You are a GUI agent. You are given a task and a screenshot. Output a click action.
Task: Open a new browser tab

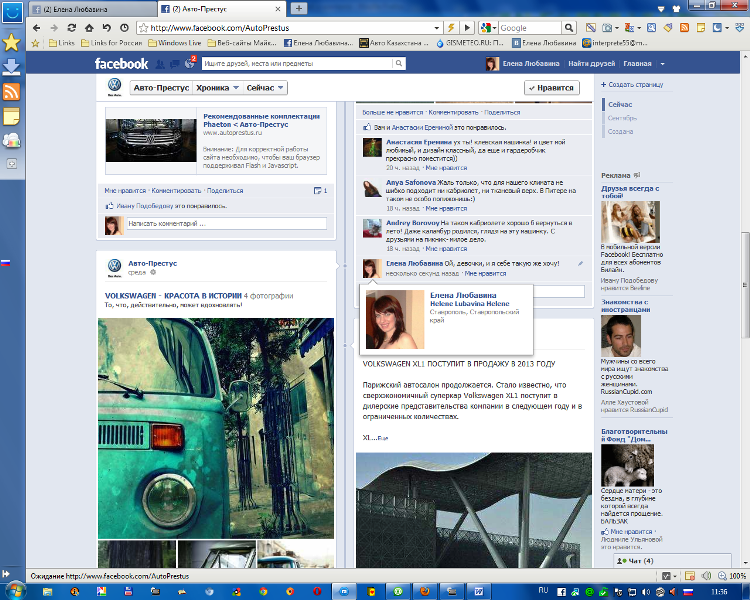(x=299, y=8)
